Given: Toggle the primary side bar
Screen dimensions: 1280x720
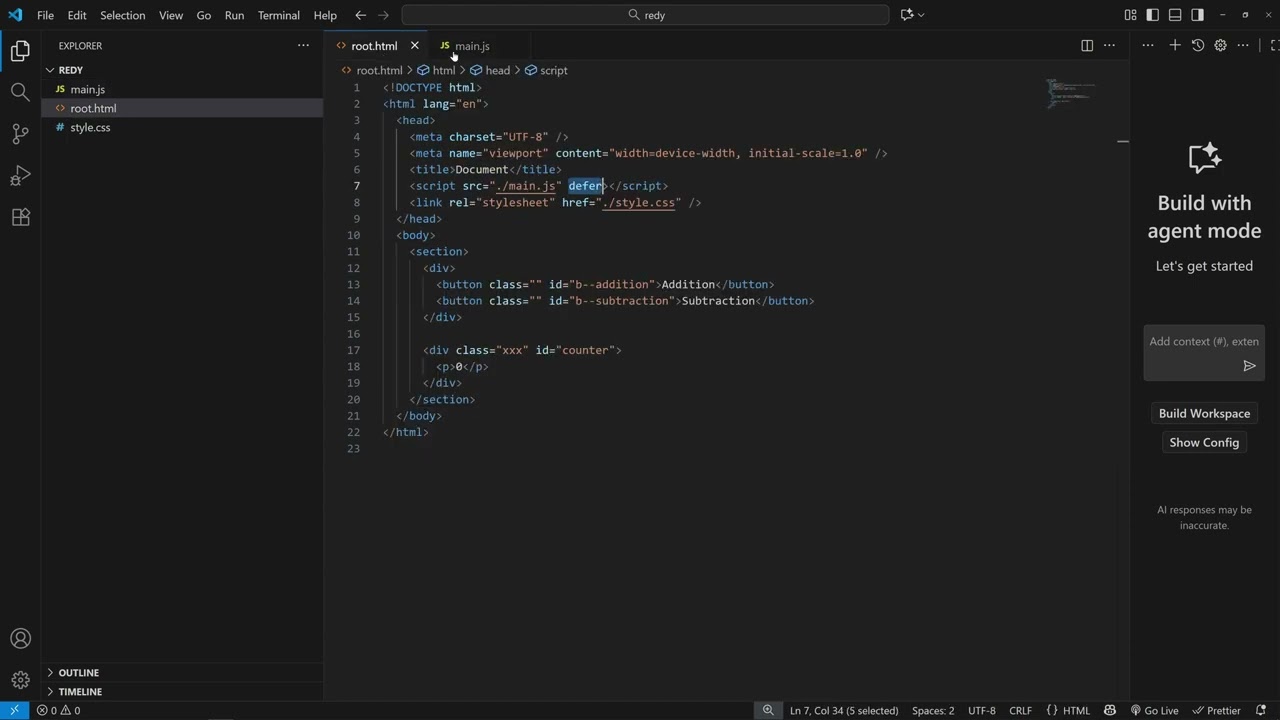Looking at the screenshot, I should point(1152,15).
